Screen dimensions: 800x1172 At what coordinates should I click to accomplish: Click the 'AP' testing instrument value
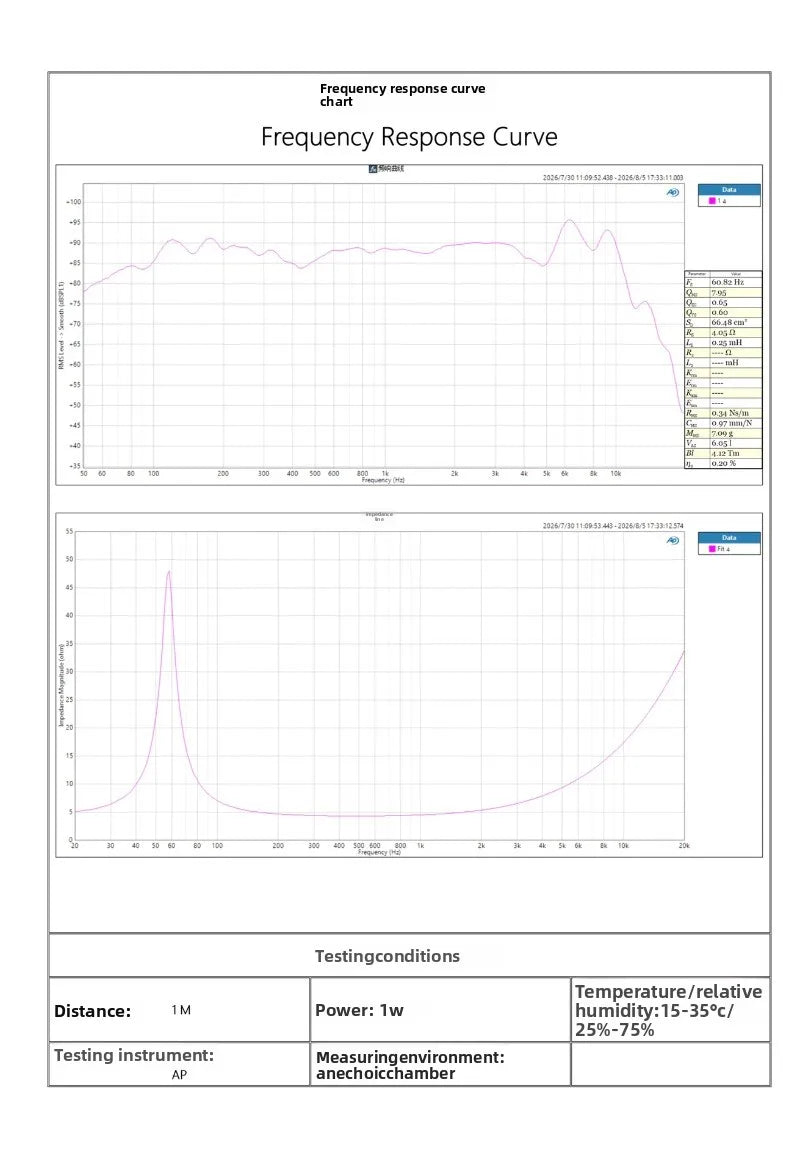179,1075
